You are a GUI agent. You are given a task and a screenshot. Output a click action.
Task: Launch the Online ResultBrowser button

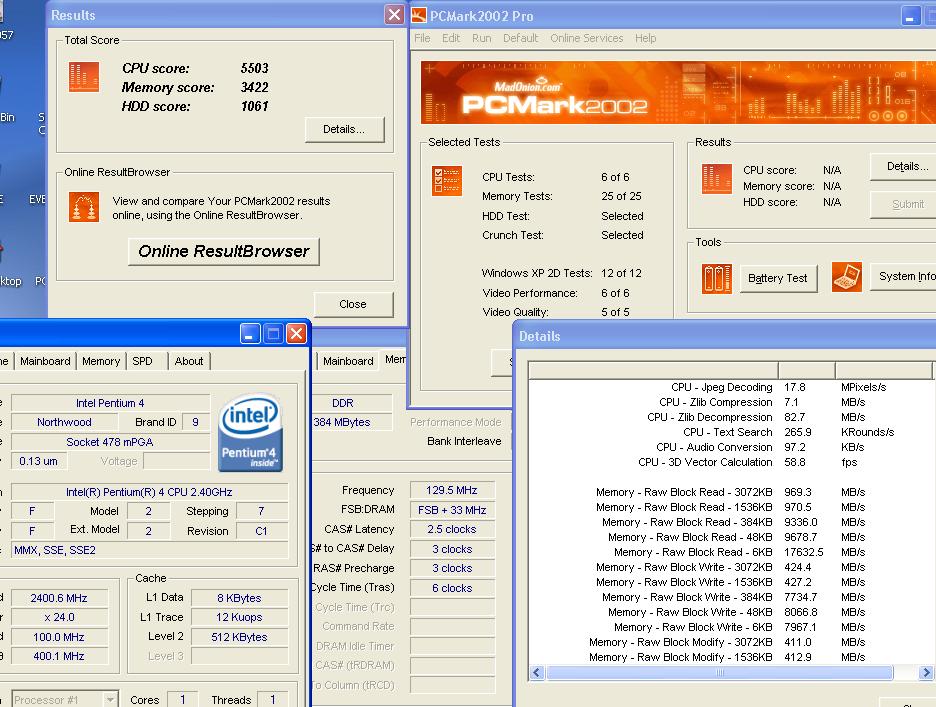click(x=224, y=251)
